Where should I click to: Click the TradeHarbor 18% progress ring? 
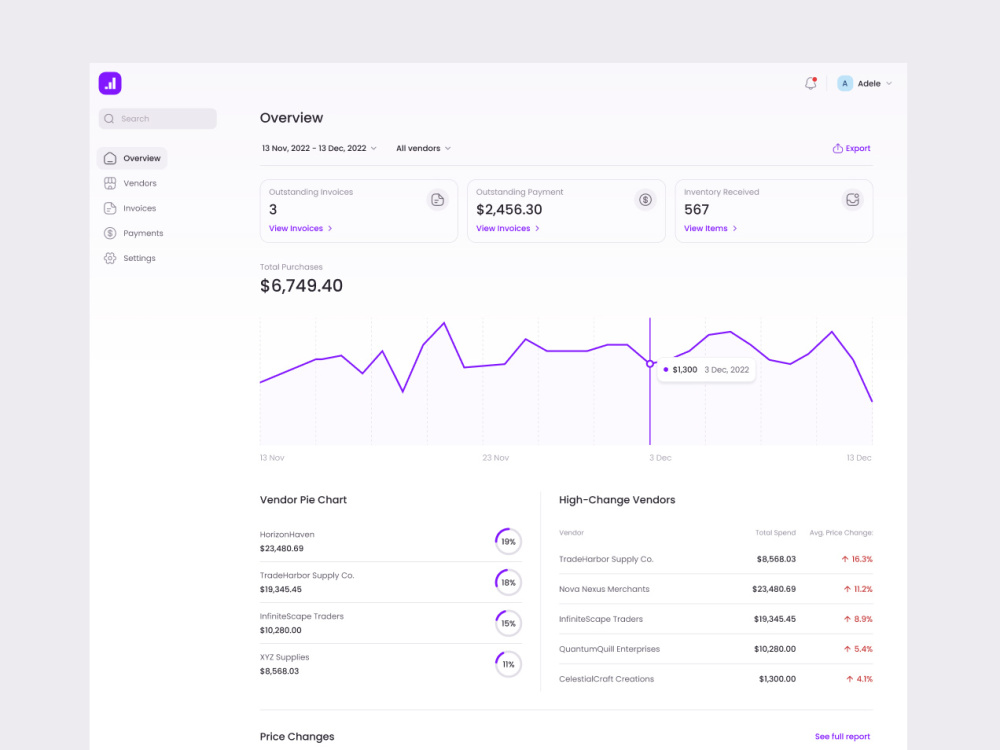tap(508, 582)
